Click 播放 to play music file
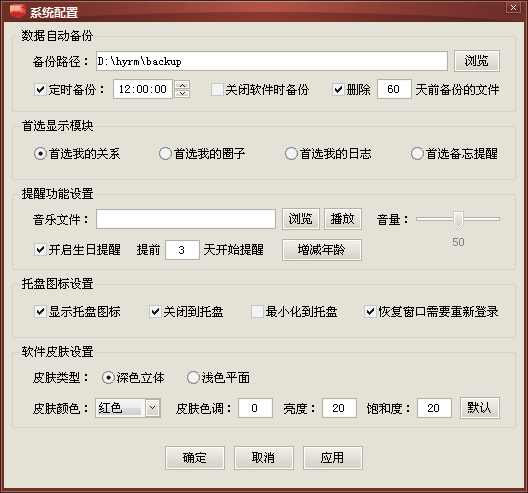The image size is (528, 493). tap(343, 219)
